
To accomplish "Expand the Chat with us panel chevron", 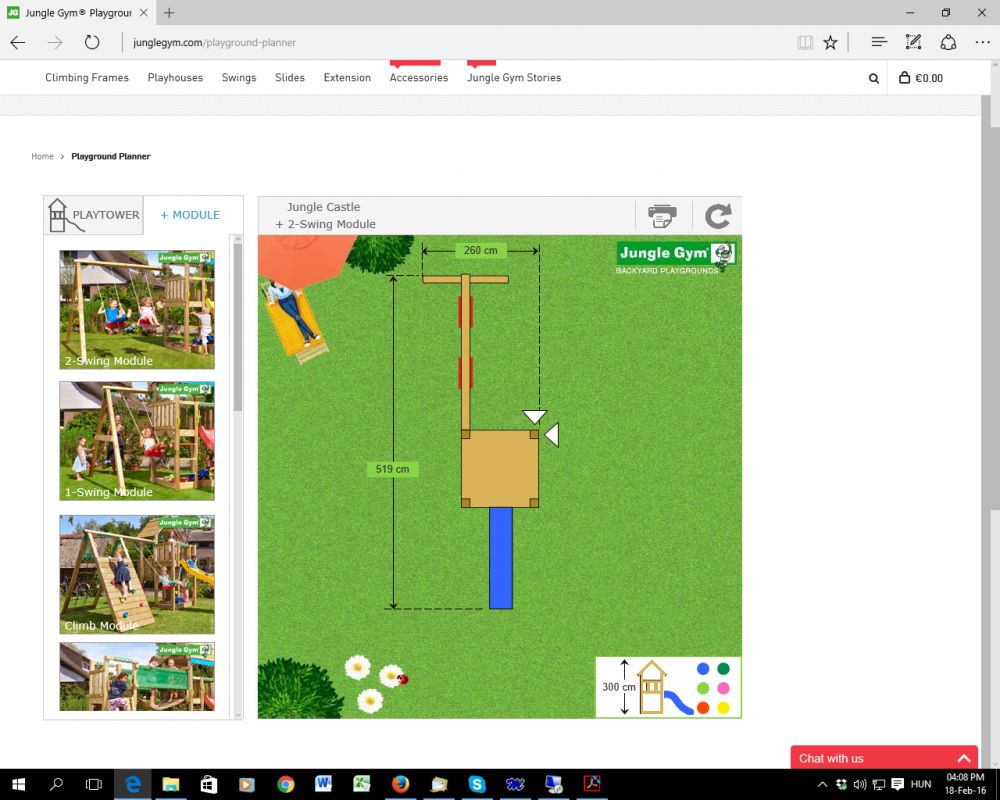I will tap(964, 759).
